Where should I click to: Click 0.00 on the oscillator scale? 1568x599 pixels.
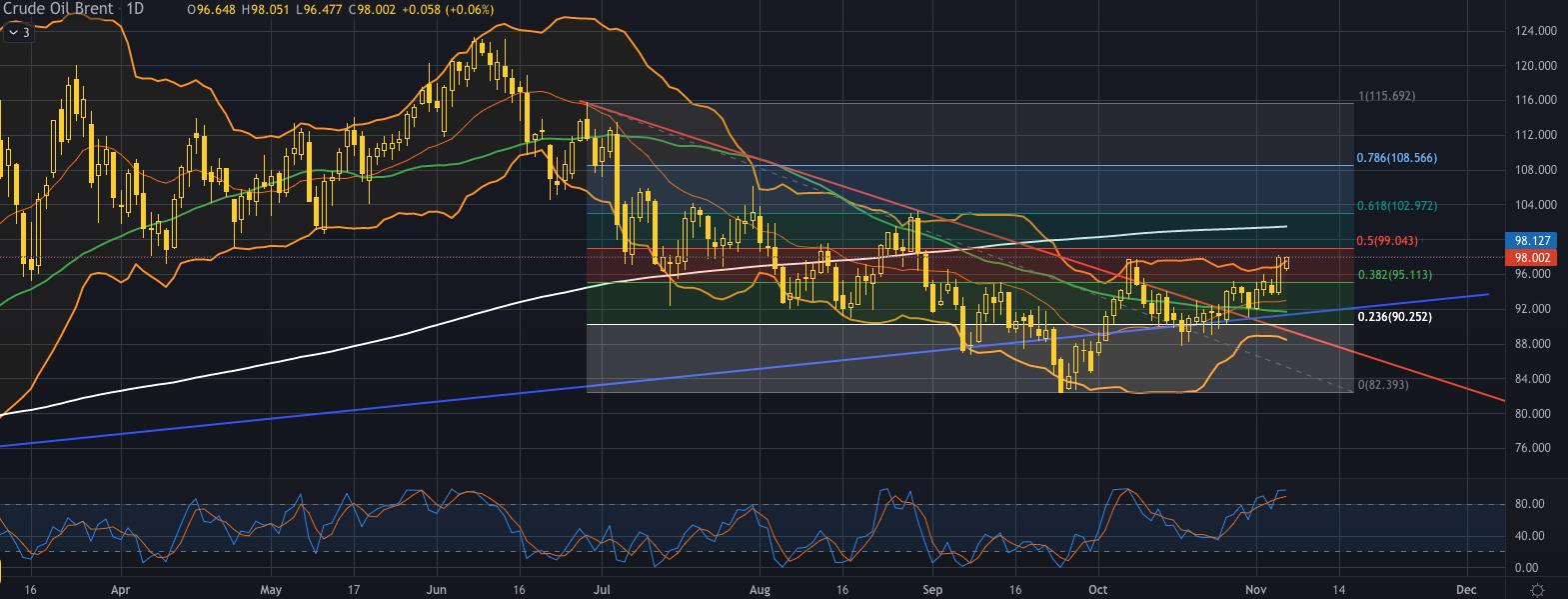pos(1526,568)
